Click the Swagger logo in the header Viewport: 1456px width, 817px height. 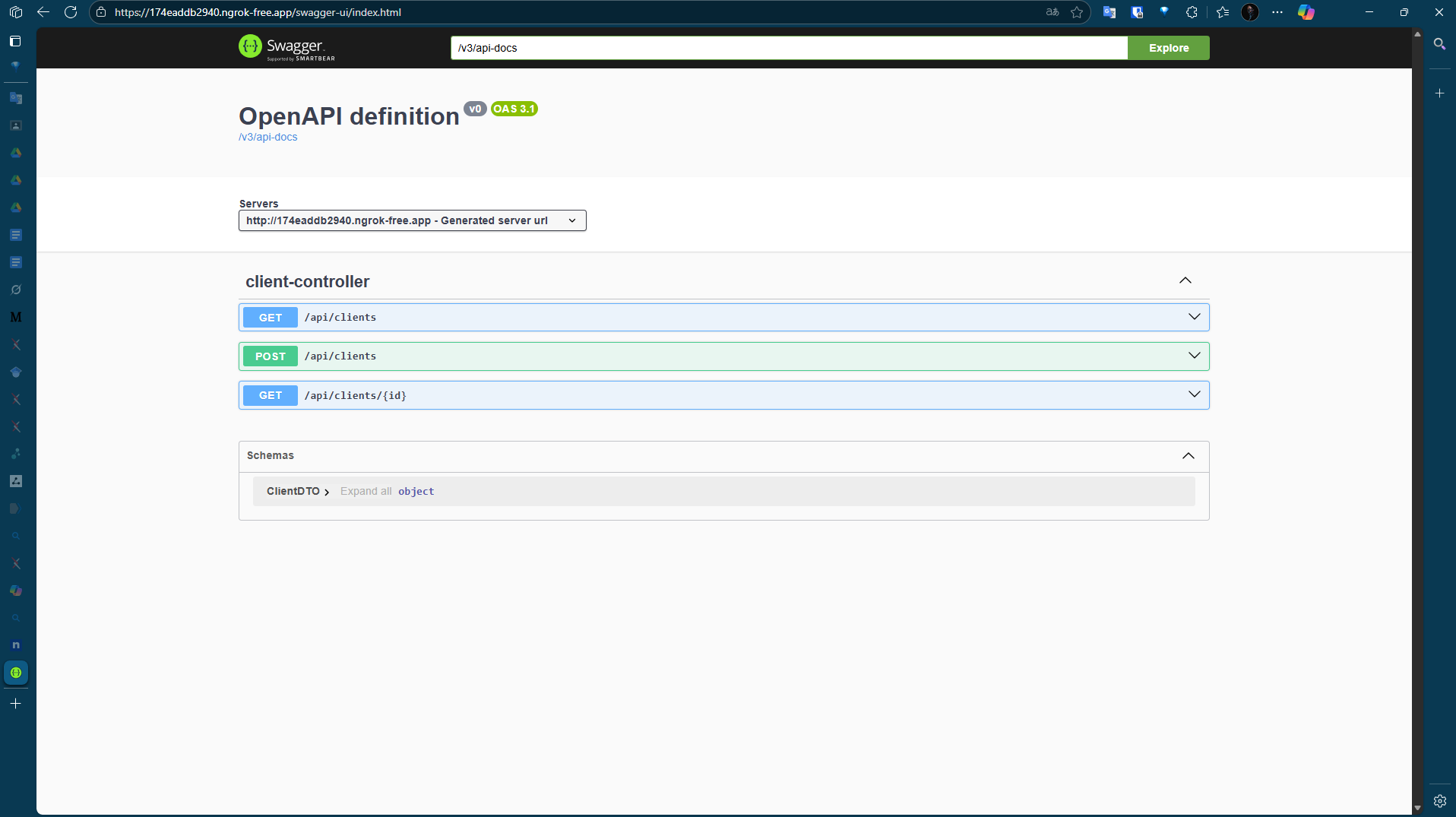pyautogui.click(x=286, y=47)
